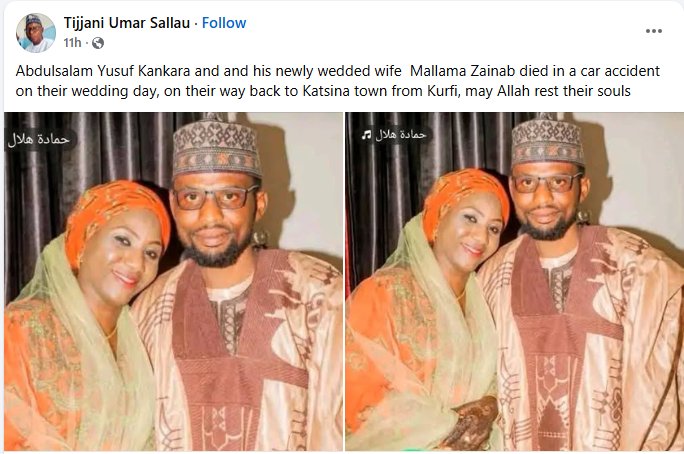Open Tijjani Umar Sallau's profile picture

click(36, 33)
